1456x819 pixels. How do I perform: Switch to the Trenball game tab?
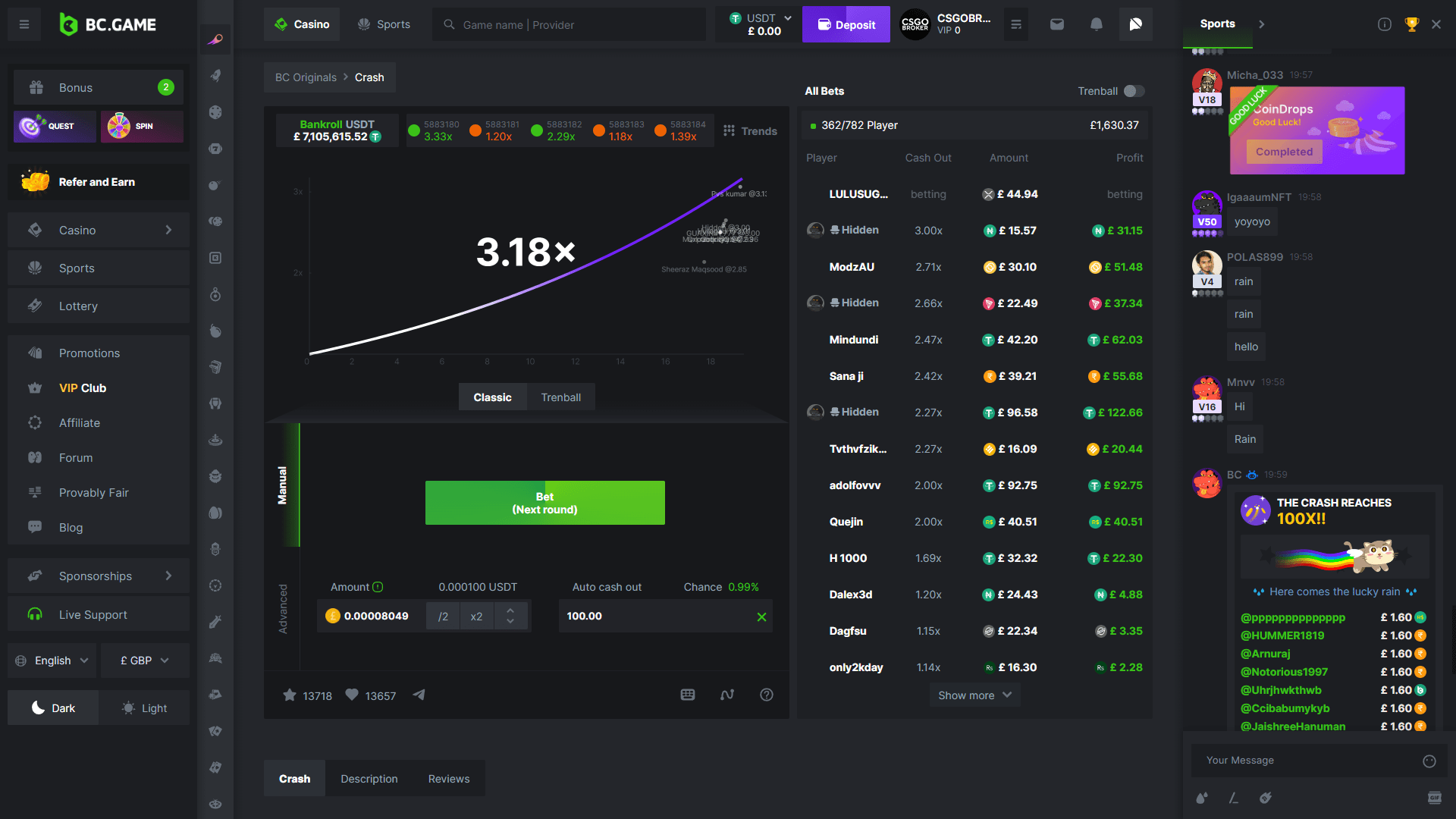coord(560,397)
